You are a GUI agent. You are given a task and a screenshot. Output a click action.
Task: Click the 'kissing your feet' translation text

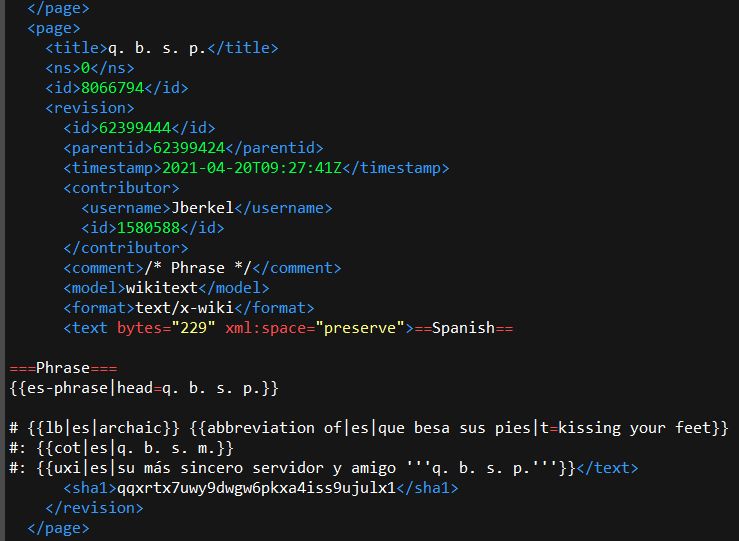tap(634, 428)
